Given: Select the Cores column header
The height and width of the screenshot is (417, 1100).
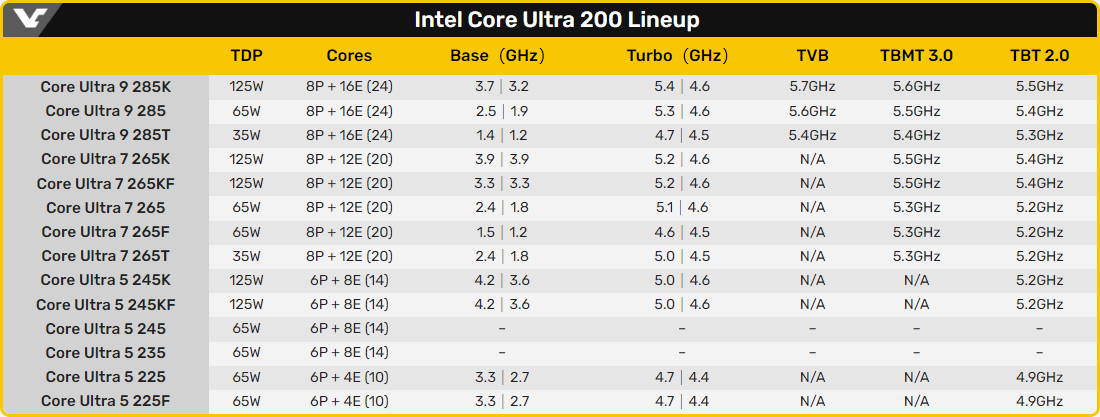Looking at the screenshot, I should pos(349,56).
